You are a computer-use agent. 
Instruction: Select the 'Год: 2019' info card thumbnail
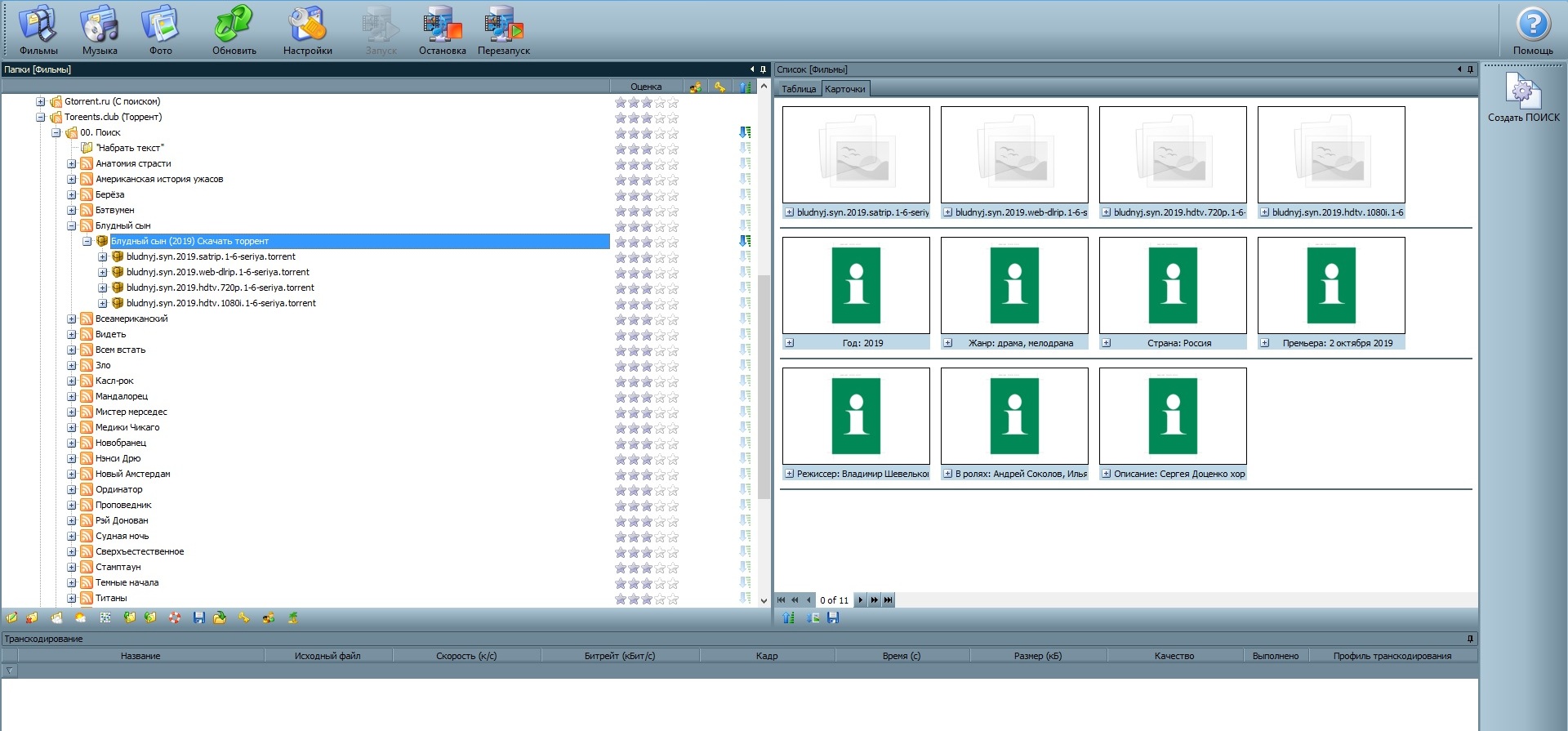(x=856, y=286)
